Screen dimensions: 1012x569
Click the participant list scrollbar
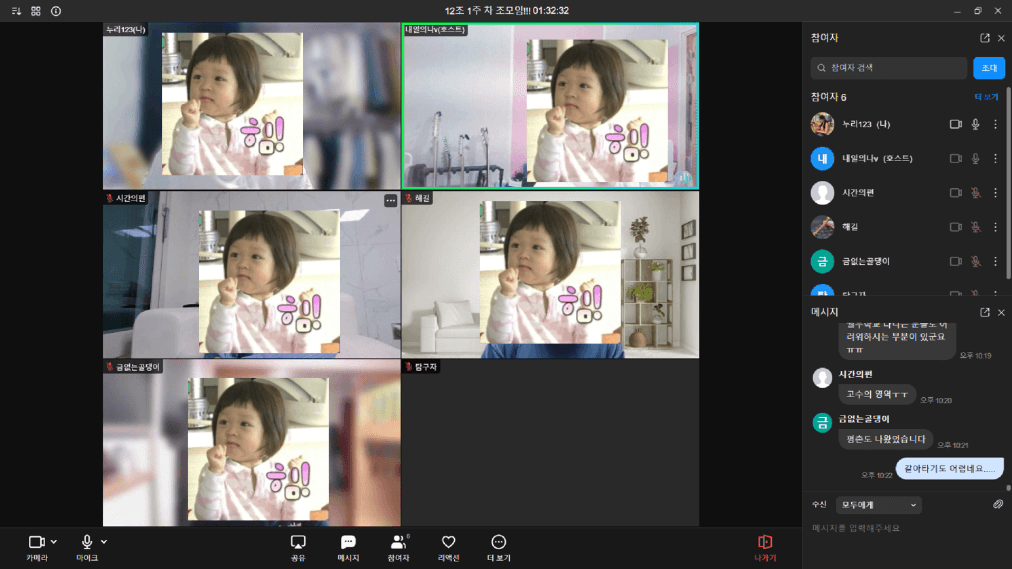[x=1008, y=184]
